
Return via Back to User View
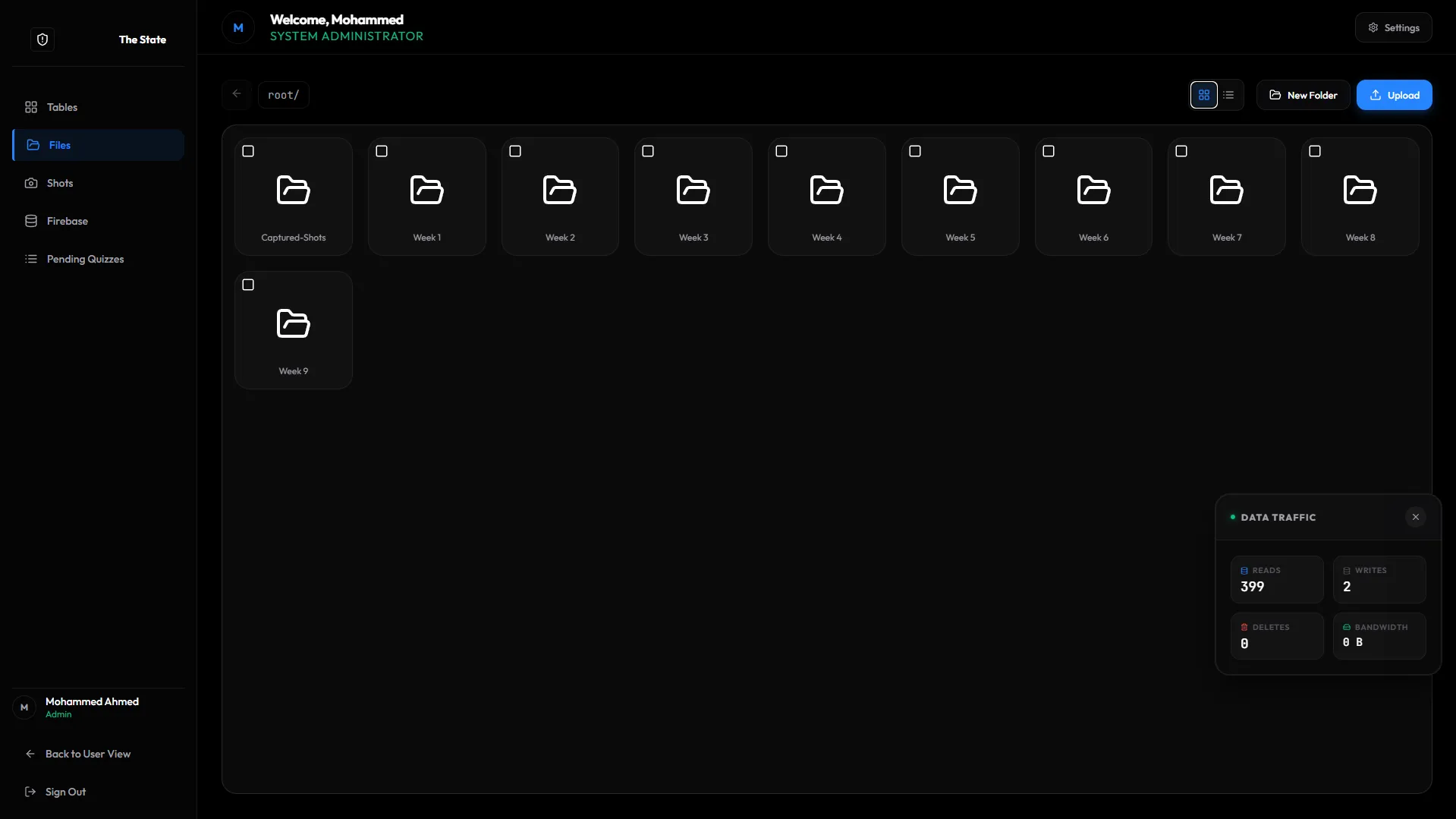pos(98,754)
